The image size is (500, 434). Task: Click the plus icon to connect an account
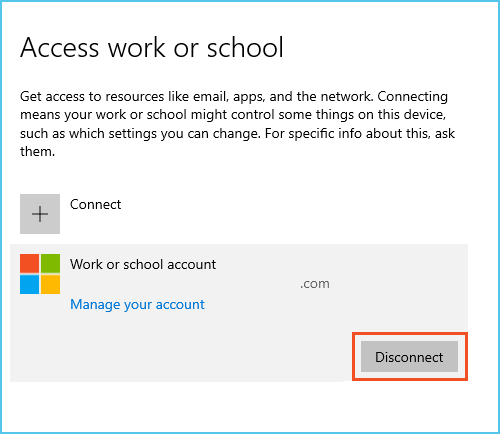click(x=40, y=214)
